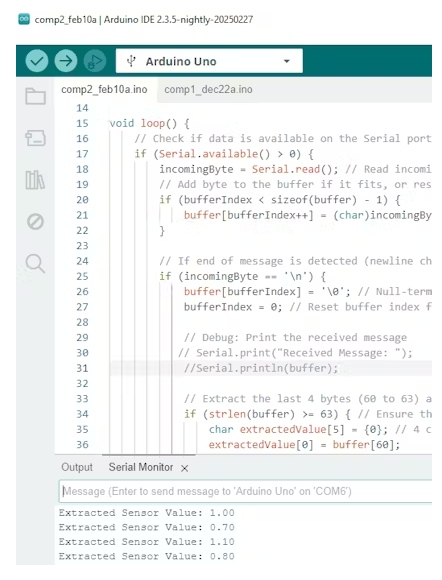Click the Upload arrow button

66,61
